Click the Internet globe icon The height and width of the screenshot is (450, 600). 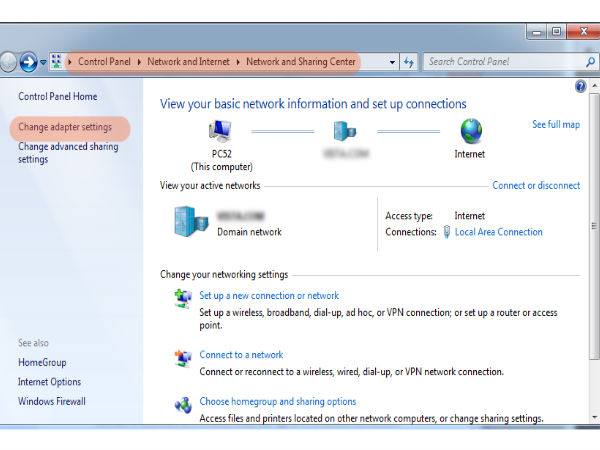click(x=470, y=131)
